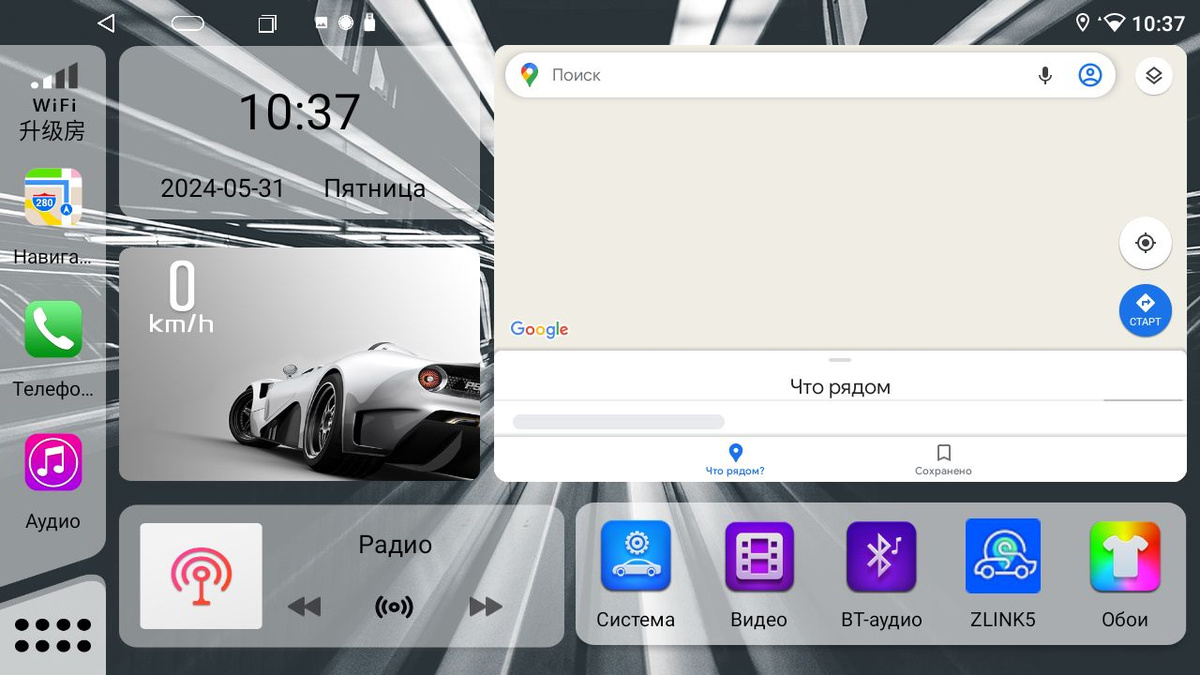Open Google account profile icon
This screenshot has height=675, width=1200.
(1090, 75)
